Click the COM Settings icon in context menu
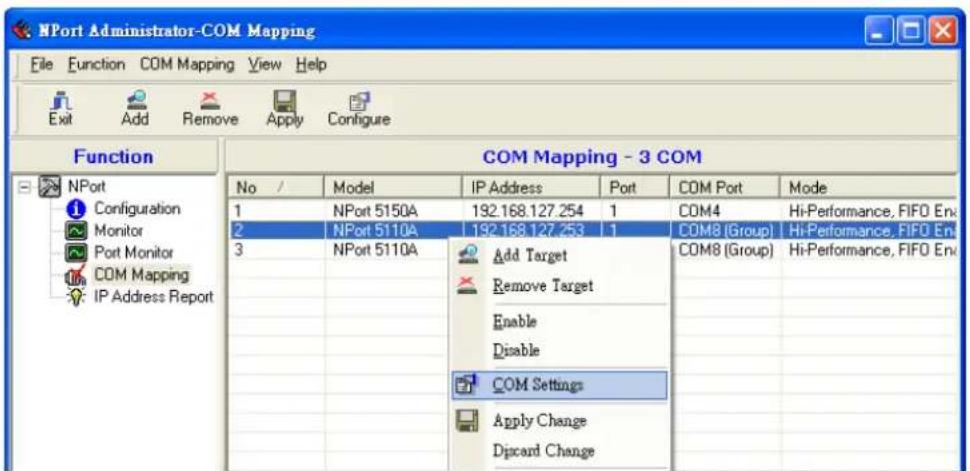The width and height of the screenshot is (970, 471). [x=467, y=386]
